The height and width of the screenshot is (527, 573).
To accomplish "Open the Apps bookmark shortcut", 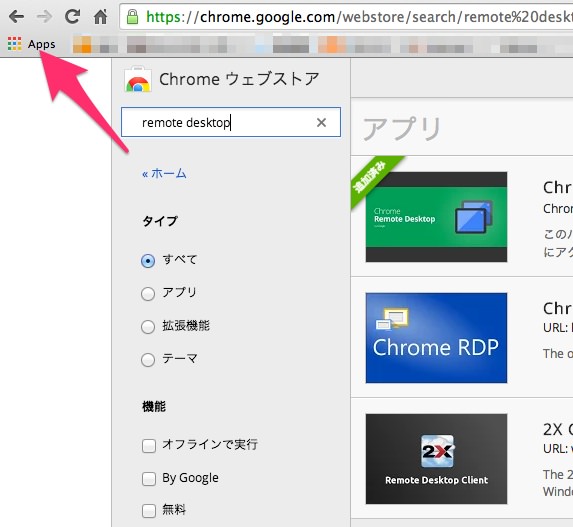I will (32, 44).
